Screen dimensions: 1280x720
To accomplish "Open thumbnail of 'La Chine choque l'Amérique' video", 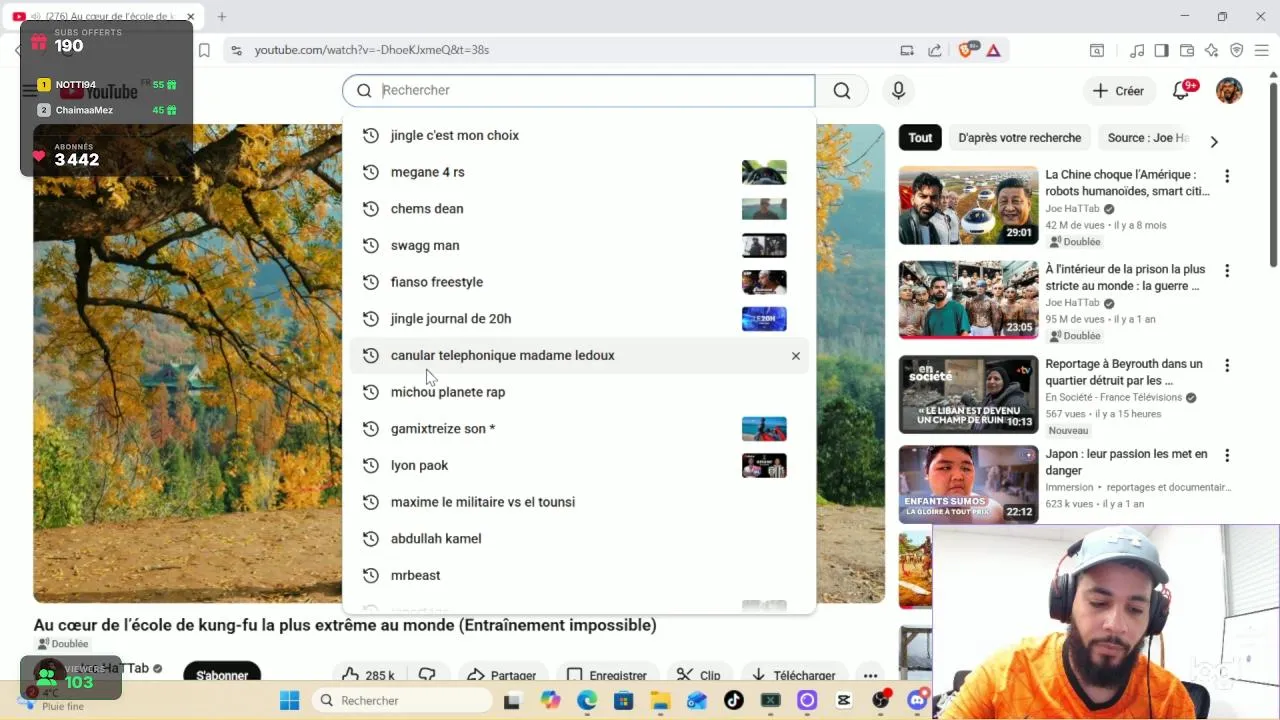I will tap(968, 206).
